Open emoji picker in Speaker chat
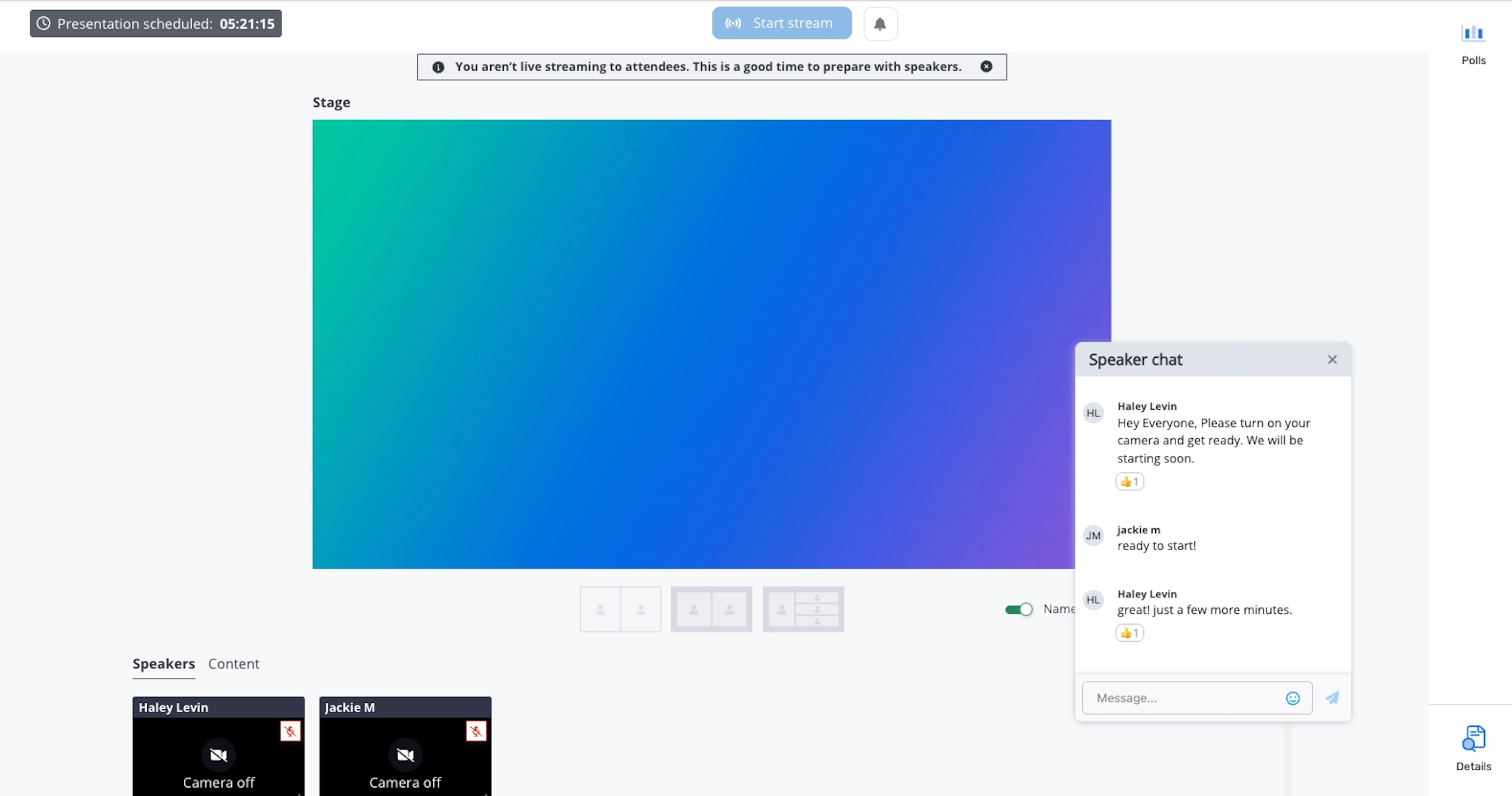This screenshot has height=796, width=1512. 1292,698
